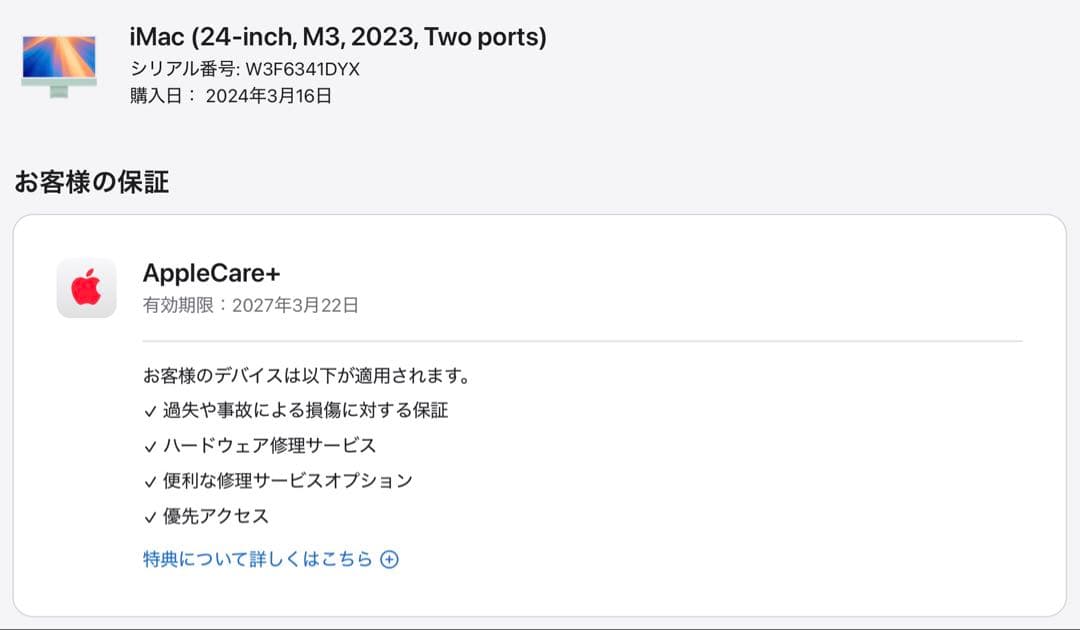Viewport: 1080px width, 630px height.
Task: Click the iMac (24-inch, M3, 2023) title
Action: pos(338,38)
